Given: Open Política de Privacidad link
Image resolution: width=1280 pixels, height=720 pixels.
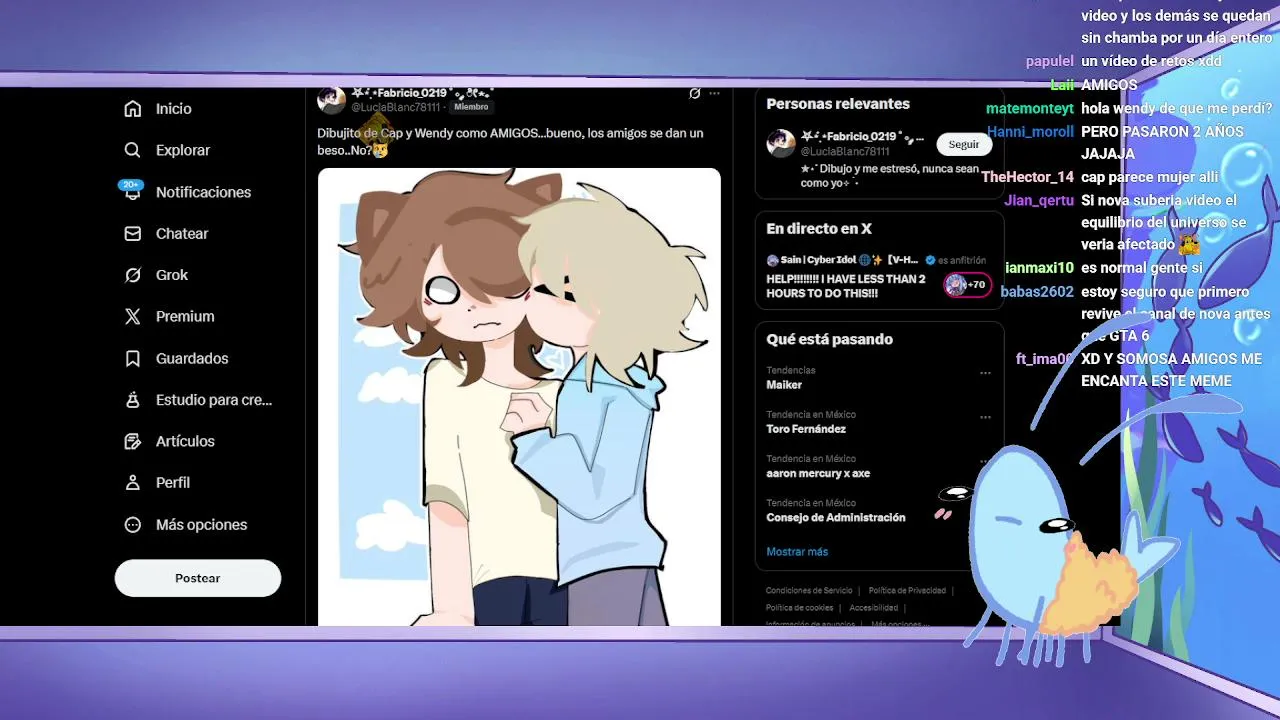Looking at the screenshot, I should (907, 590).
